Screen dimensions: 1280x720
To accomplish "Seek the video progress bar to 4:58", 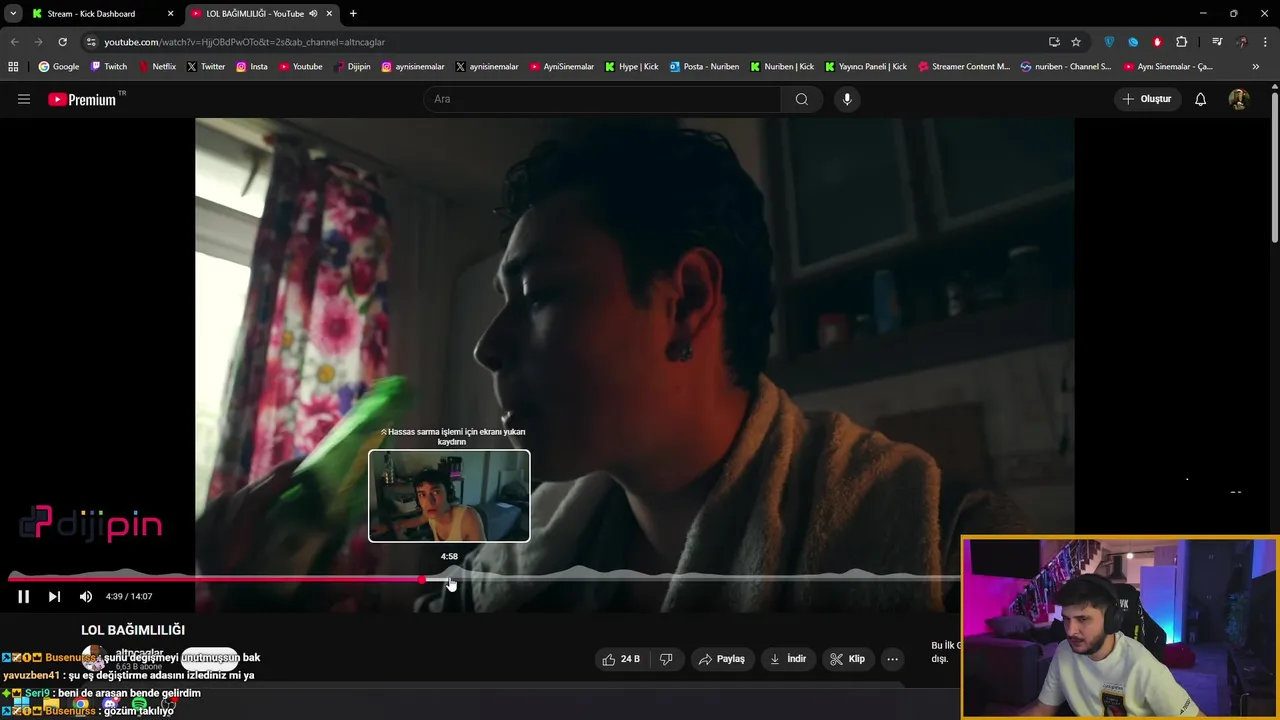I will tap(449, 578).
